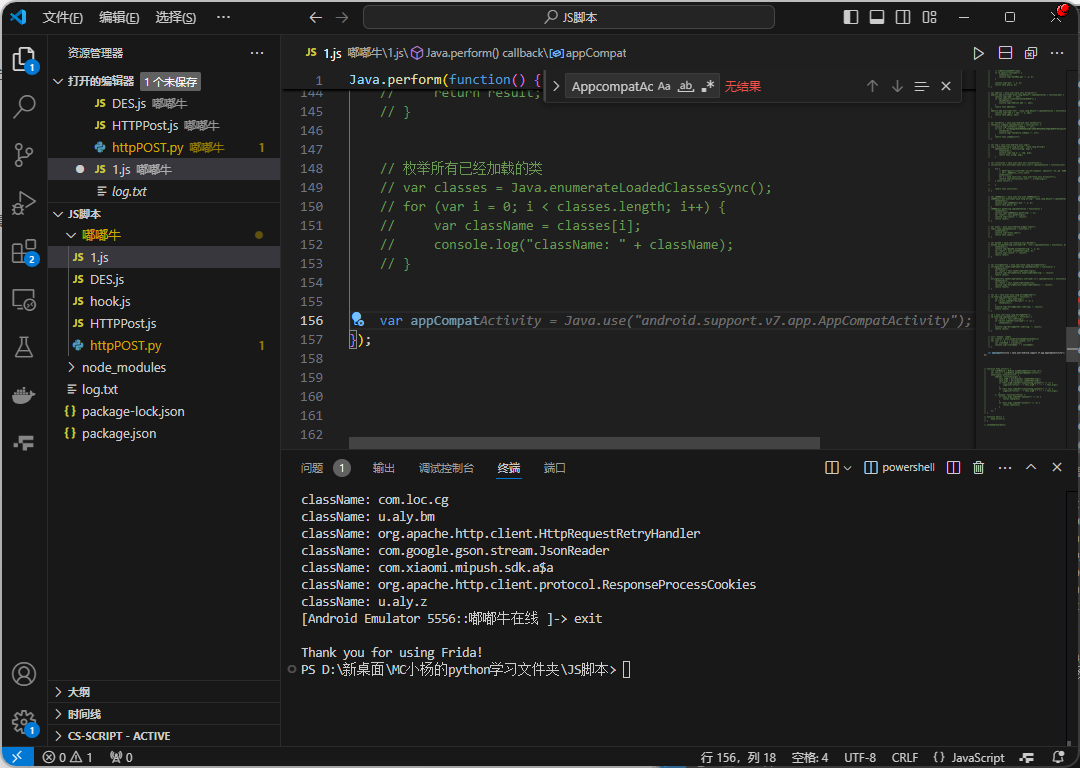
Task: Open the Search view in activity bar
Action: click(24, 106)
